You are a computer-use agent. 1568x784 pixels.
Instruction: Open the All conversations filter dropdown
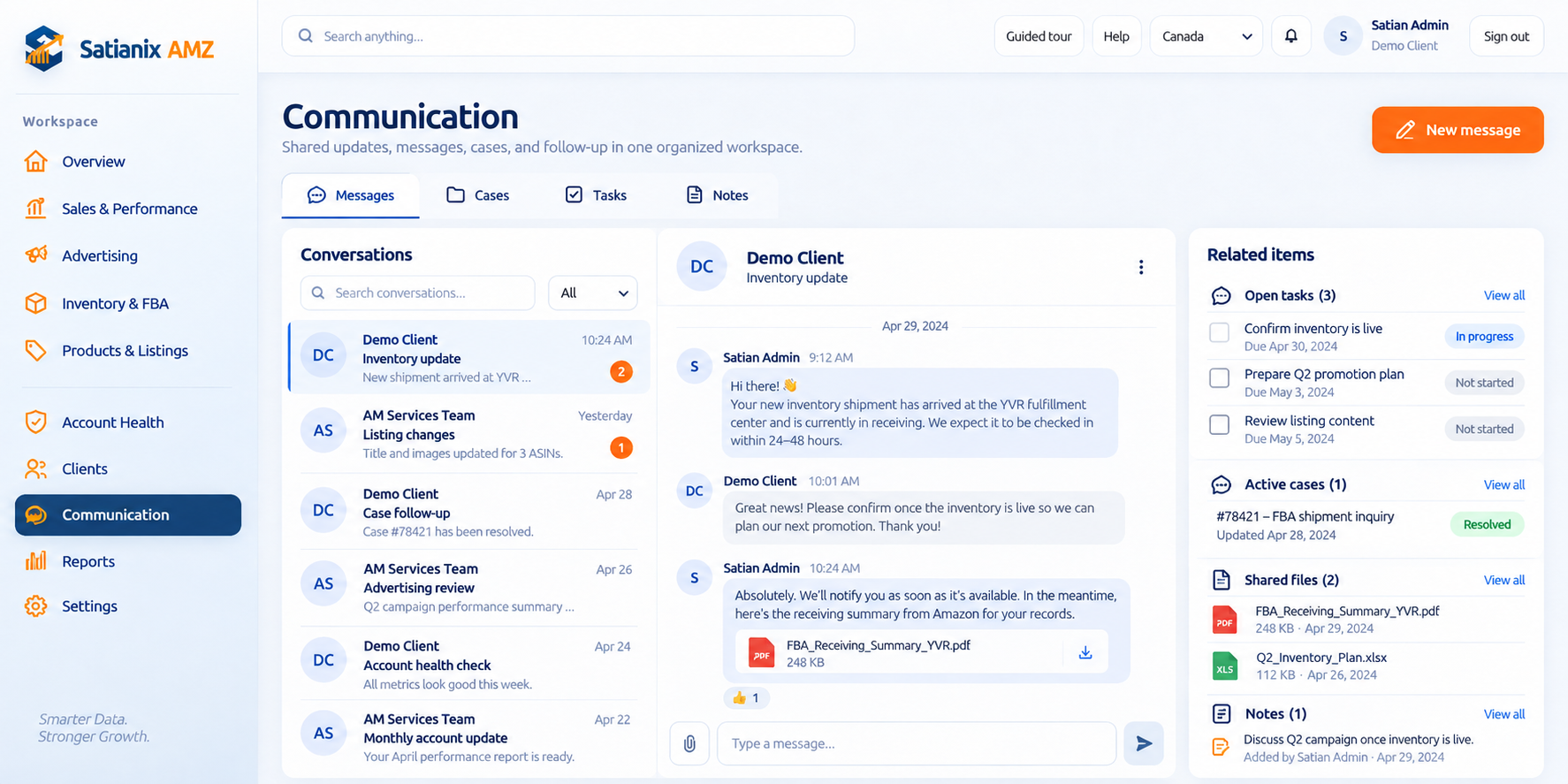(x=593, y=293)
